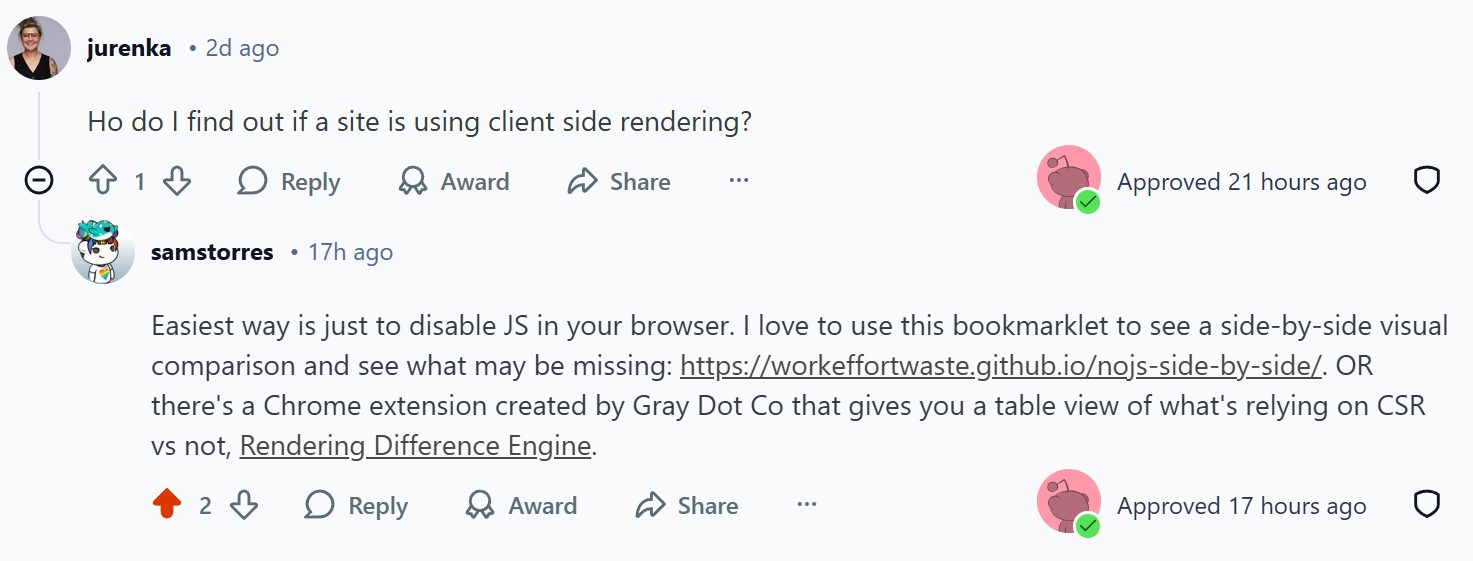The height and width of the screenshot is (561, 1473).
Task: Award samstorres's reply
Action: pos(522,505)
